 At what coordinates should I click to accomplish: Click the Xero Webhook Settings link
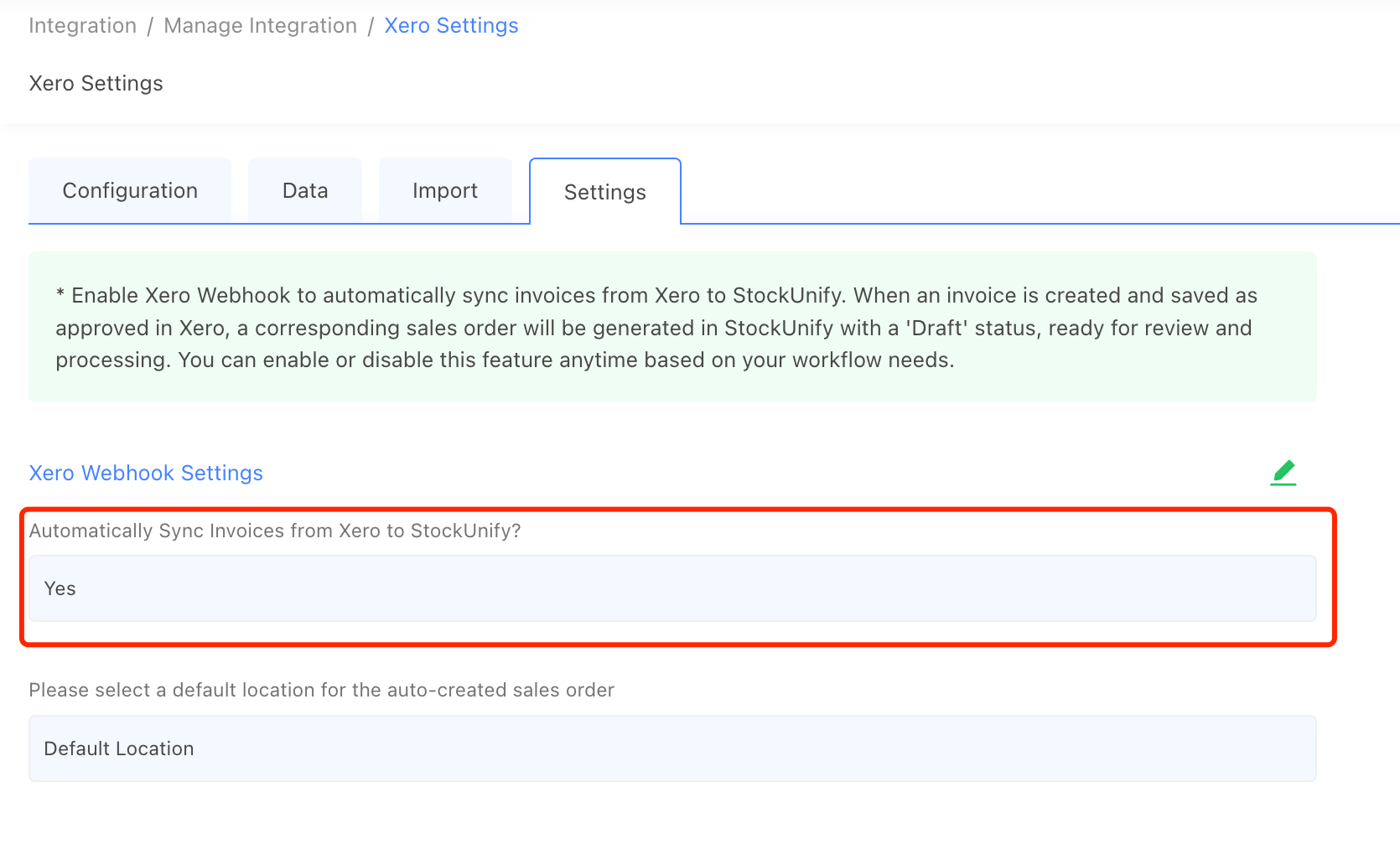click(145, 473)
